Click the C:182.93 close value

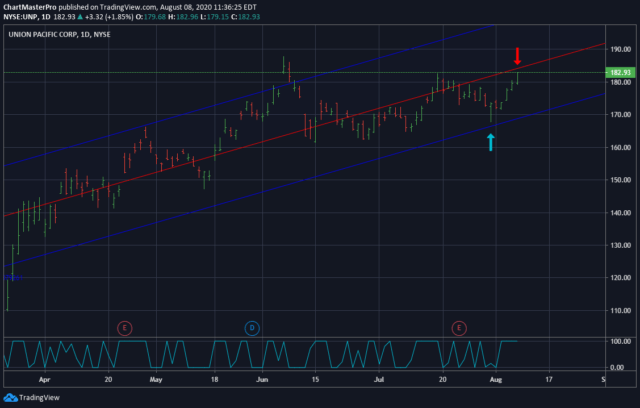(x=245, y=17)
